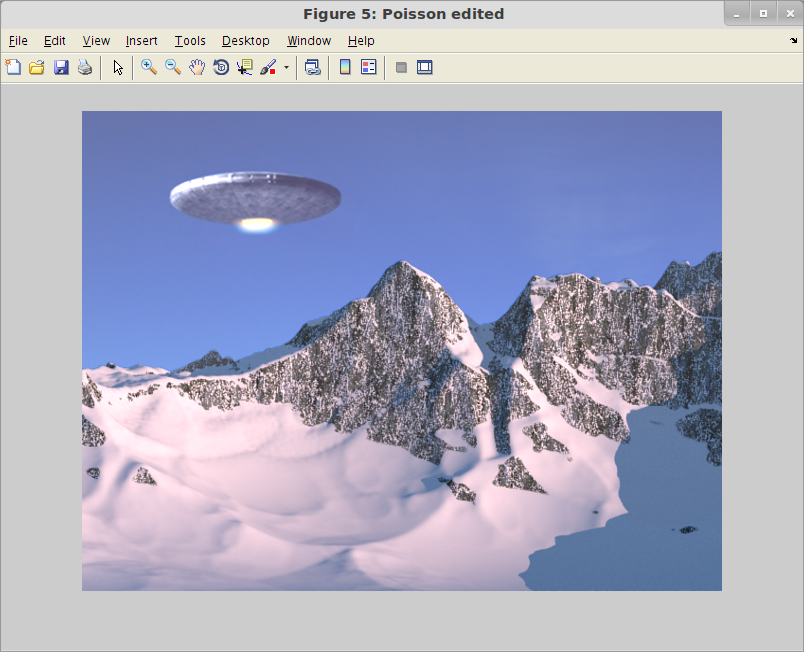
Task: Maximize the Figure 5 window
Action: pyautogui.click(x=763, y=13)
